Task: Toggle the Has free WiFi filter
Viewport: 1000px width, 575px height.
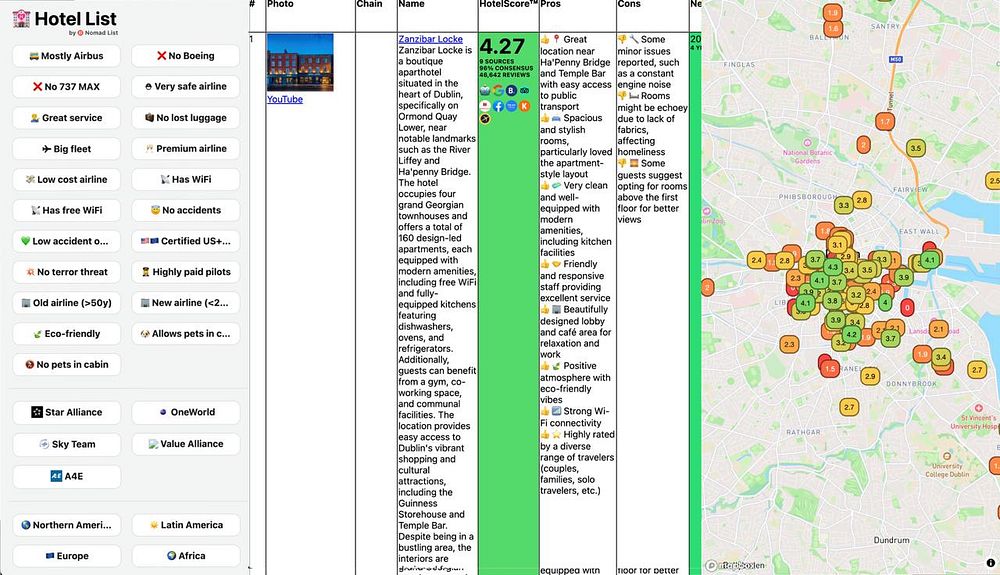Action: [x=66, y=210]
